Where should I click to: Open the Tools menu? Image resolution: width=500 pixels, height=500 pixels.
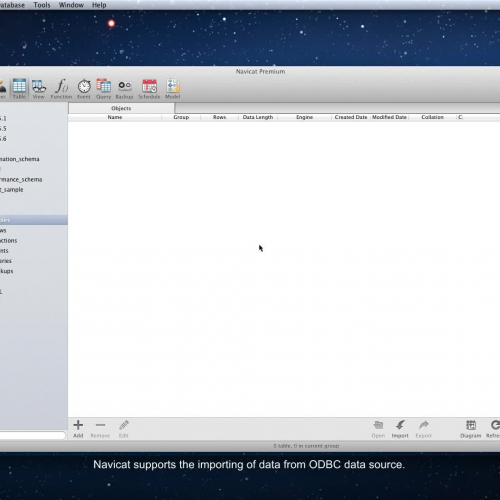(42, 5)
